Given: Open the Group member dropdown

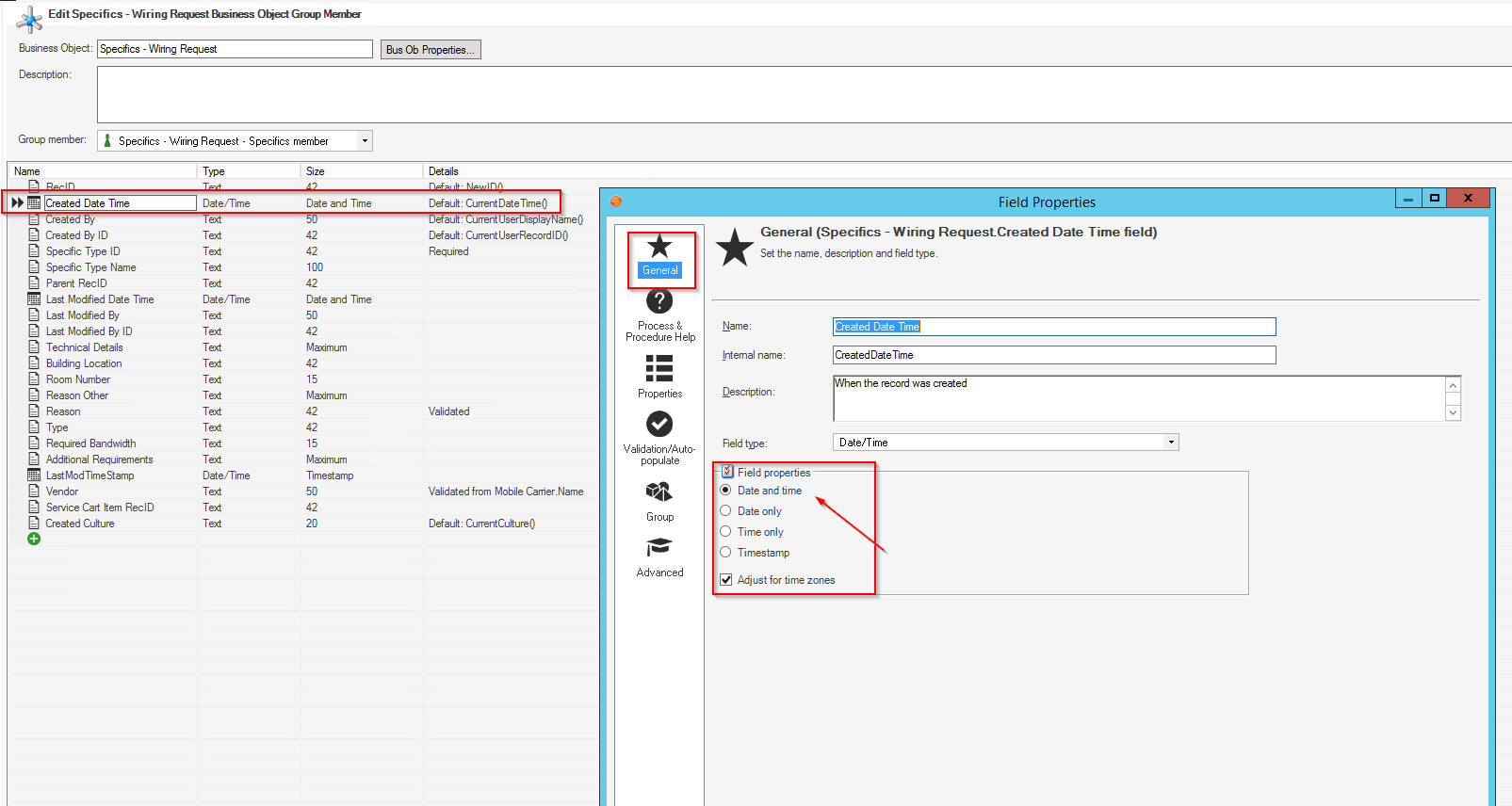Looking at the screenshot, I should 365,141.
